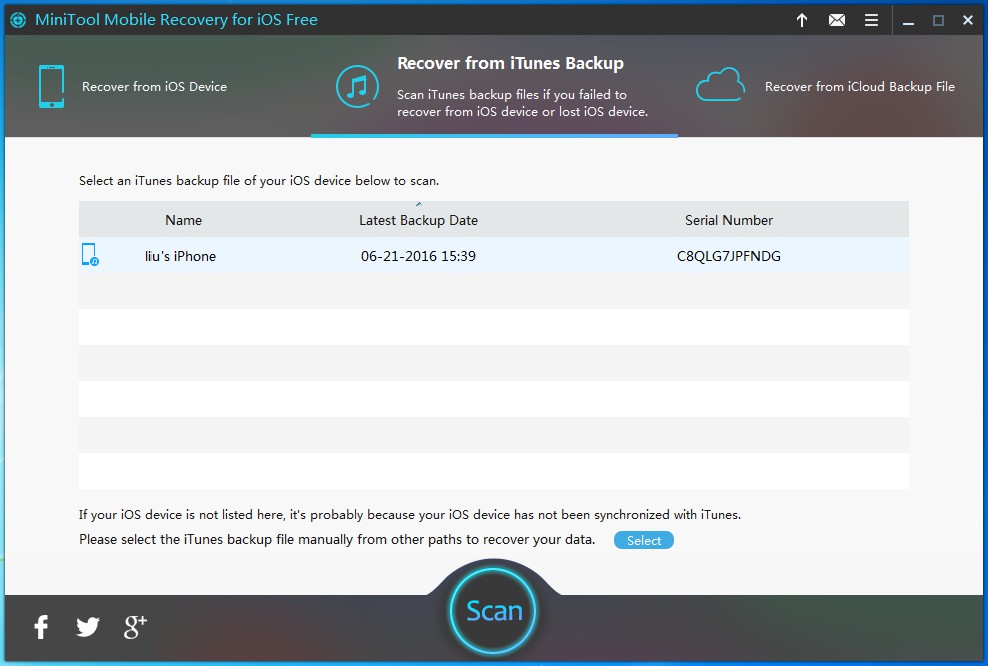Open the email feedback envelope icon
Screen dimensions: 988x666
coord(837,20)
